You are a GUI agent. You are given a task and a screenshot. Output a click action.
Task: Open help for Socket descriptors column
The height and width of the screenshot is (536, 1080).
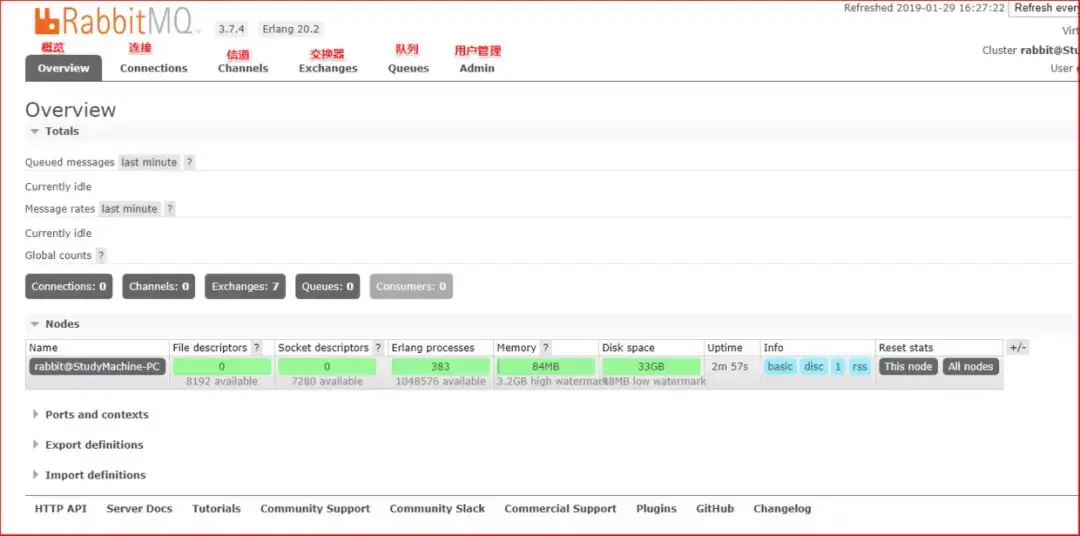[x=378, y=348]
